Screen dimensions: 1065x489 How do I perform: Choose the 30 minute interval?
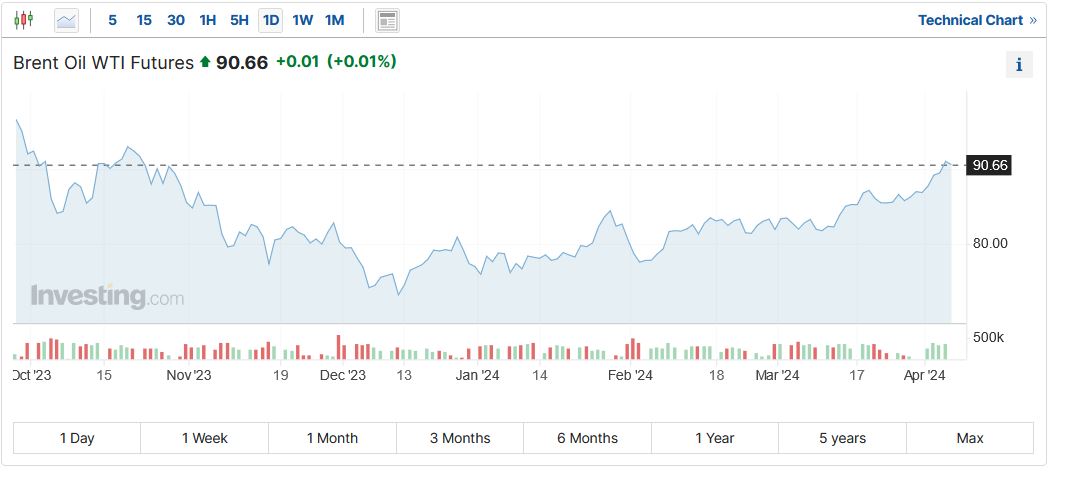click(176, 20)
